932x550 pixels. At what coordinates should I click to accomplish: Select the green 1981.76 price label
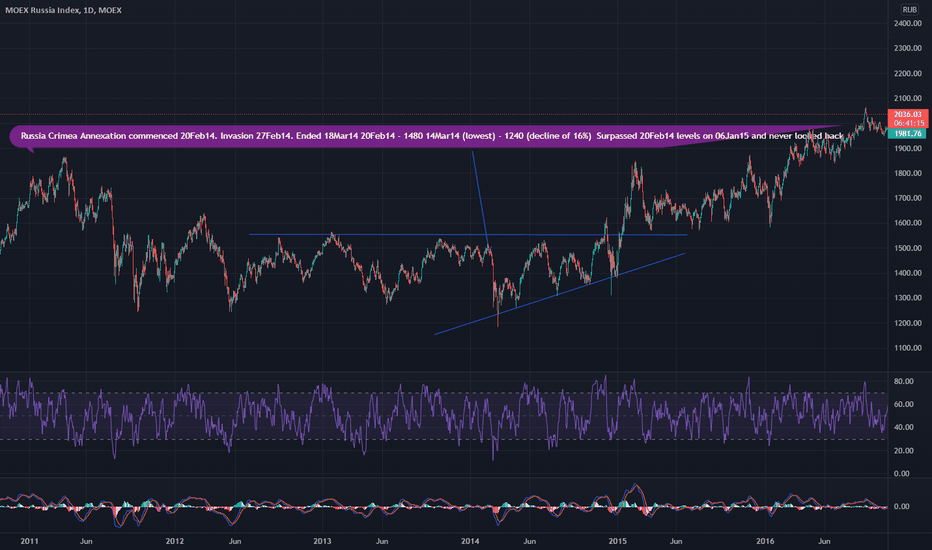click(908, 134)
